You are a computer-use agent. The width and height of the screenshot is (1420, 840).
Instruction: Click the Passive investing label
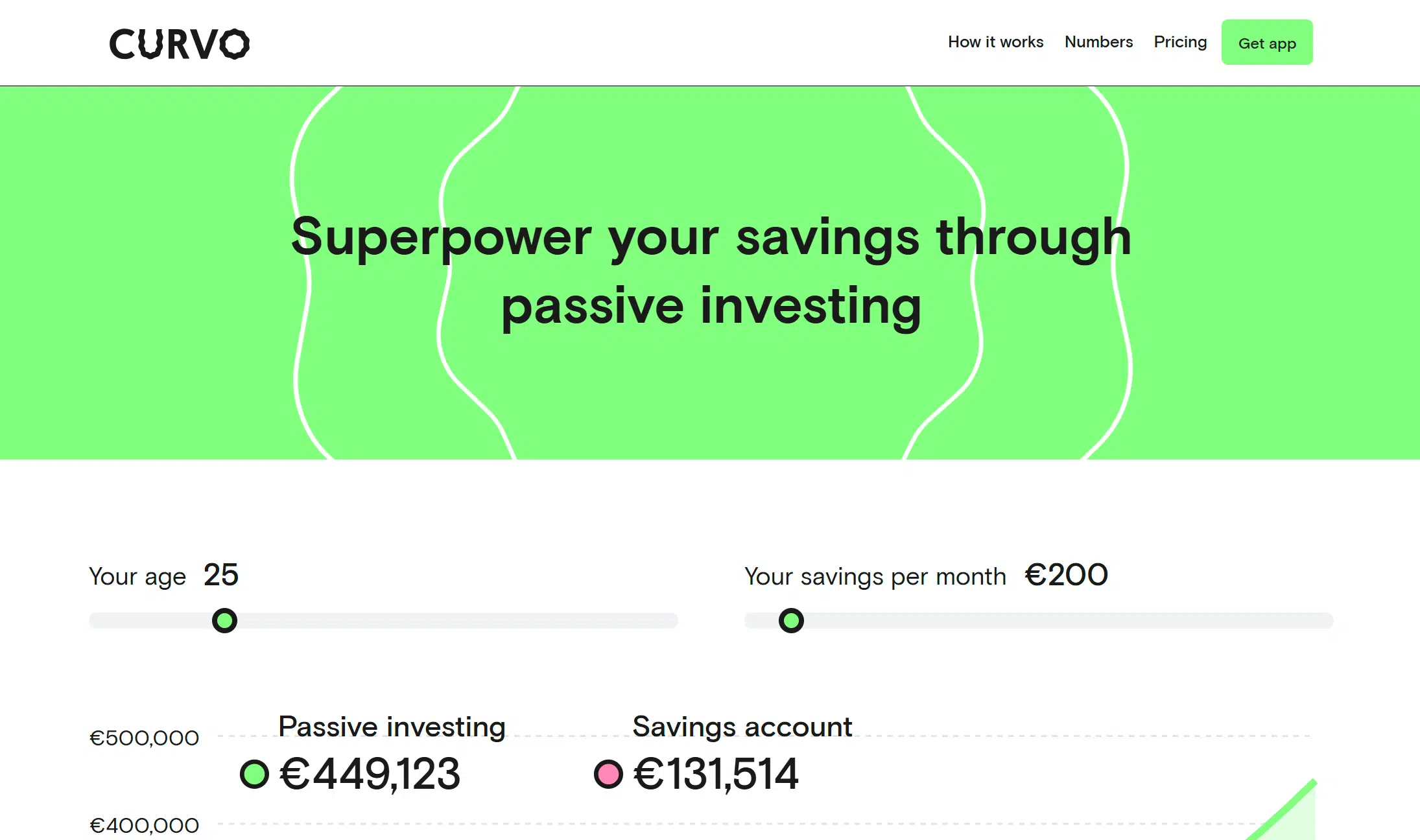[392, 727]
